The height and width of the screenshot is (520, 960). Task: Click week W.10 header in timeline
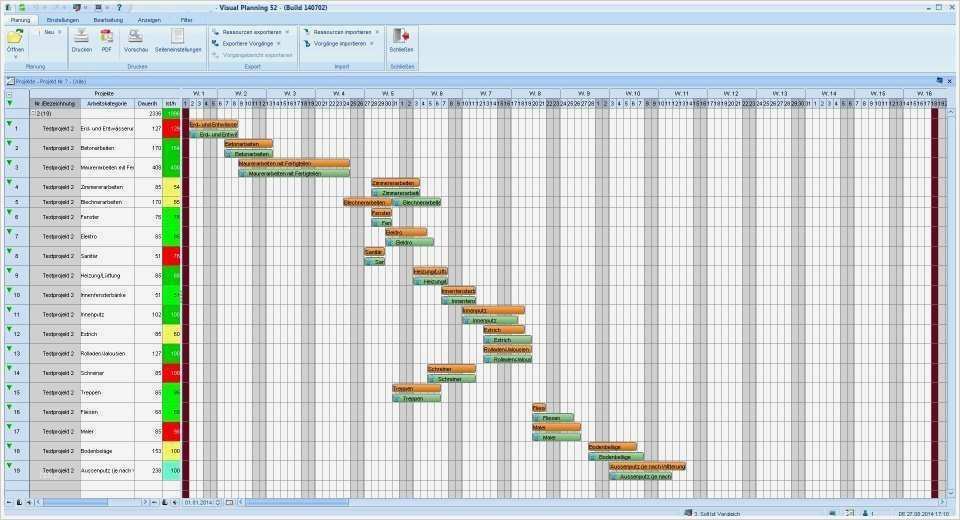tap(633, 94)
